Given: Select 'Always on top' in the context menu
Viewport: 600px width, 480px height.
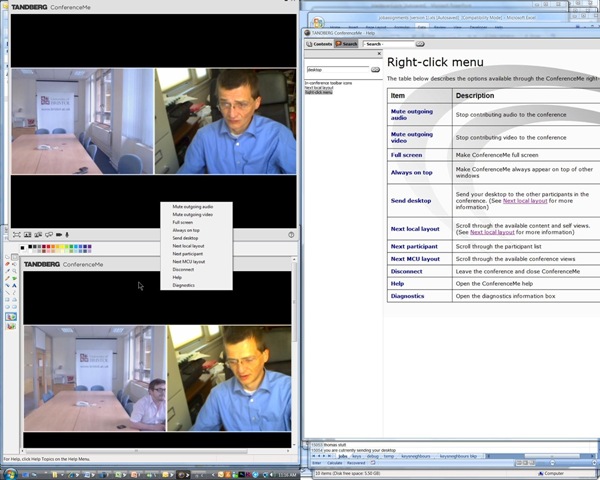Looking at the screenshot, I should tap(185, 230).
